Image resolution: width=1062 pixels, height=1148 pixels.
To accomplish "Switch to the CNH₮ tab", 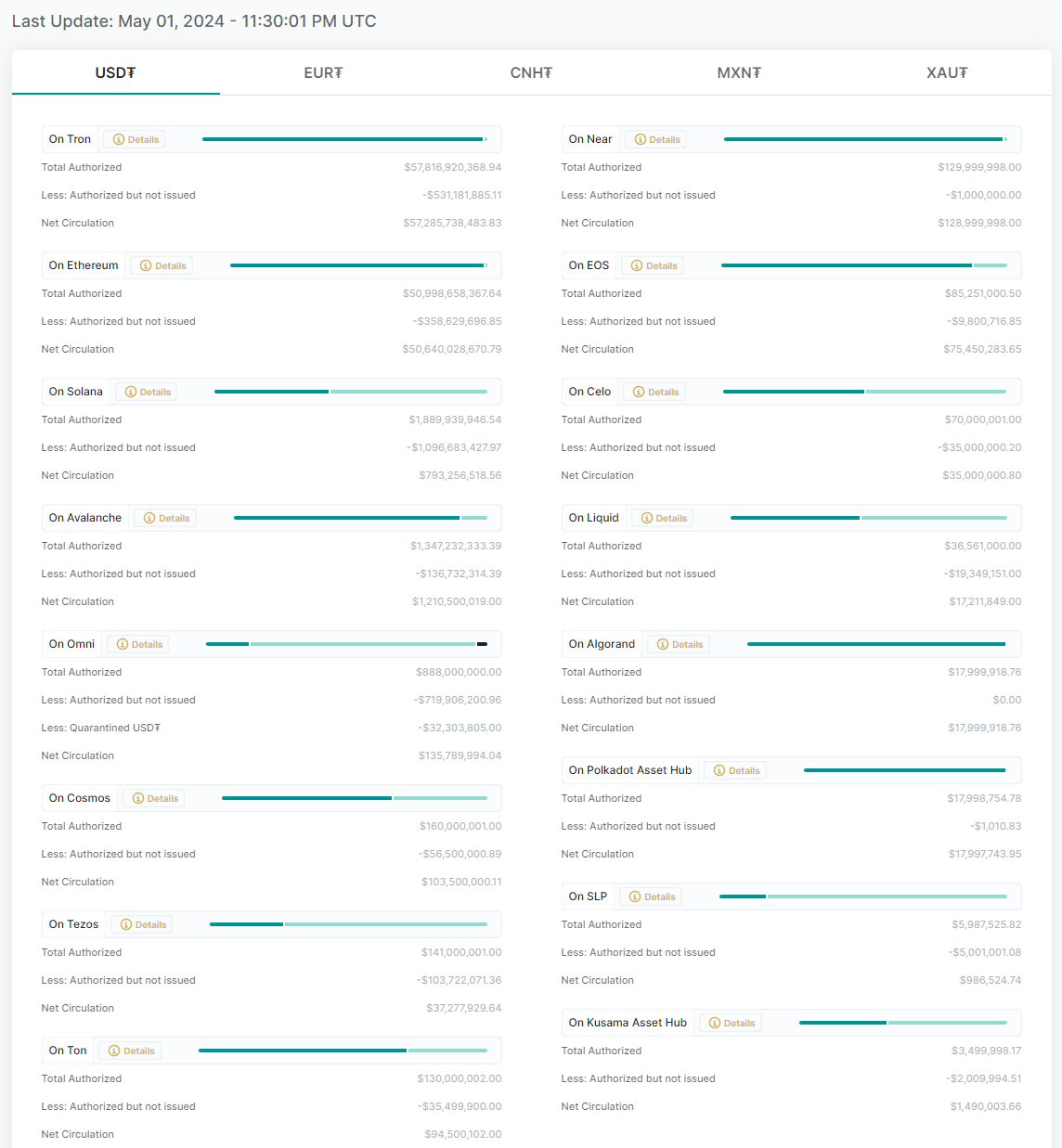I will pos(531,73).
